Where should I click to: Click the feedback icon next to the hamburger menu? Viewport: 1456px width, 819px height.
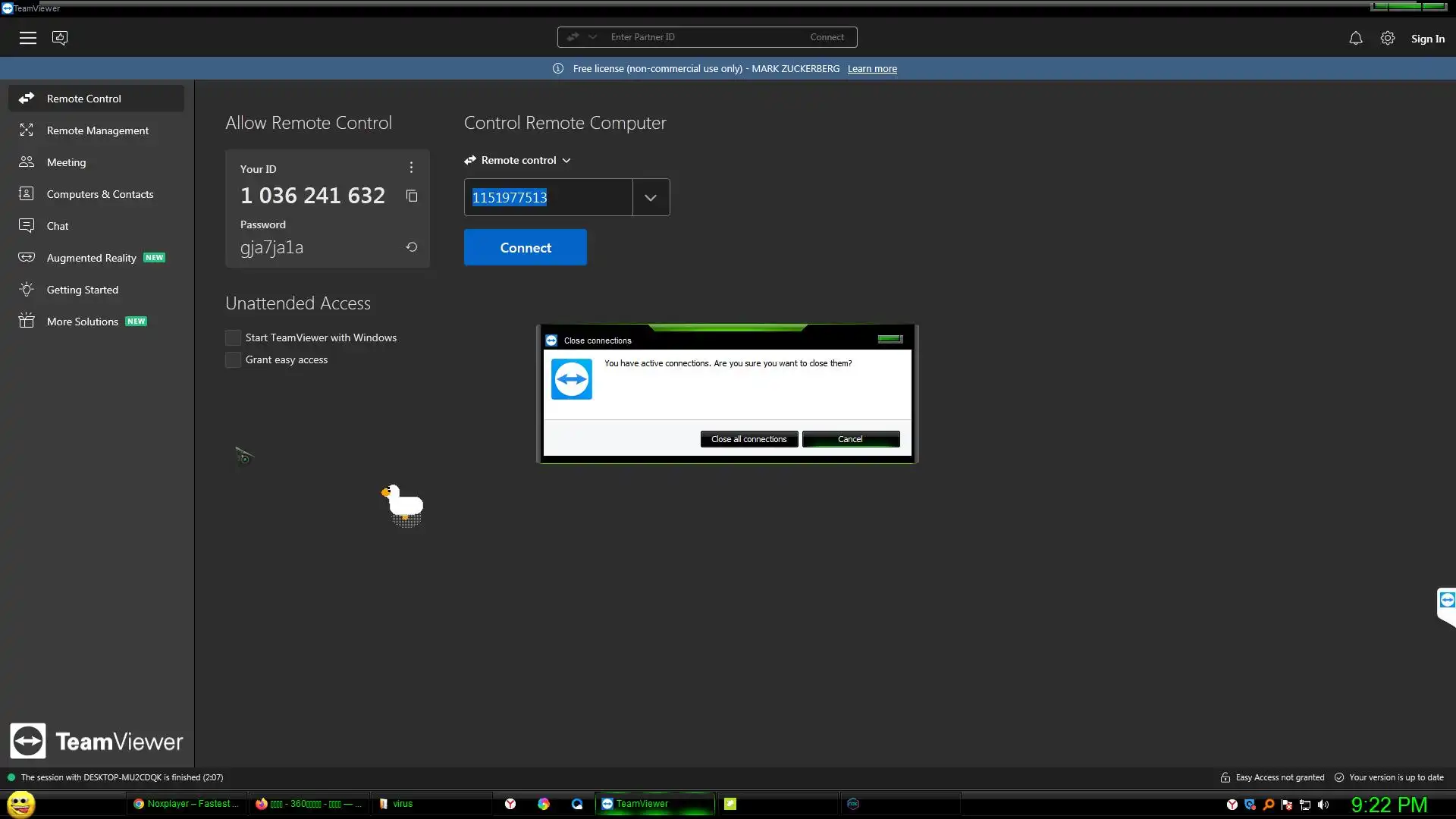(x=60, y=38)
